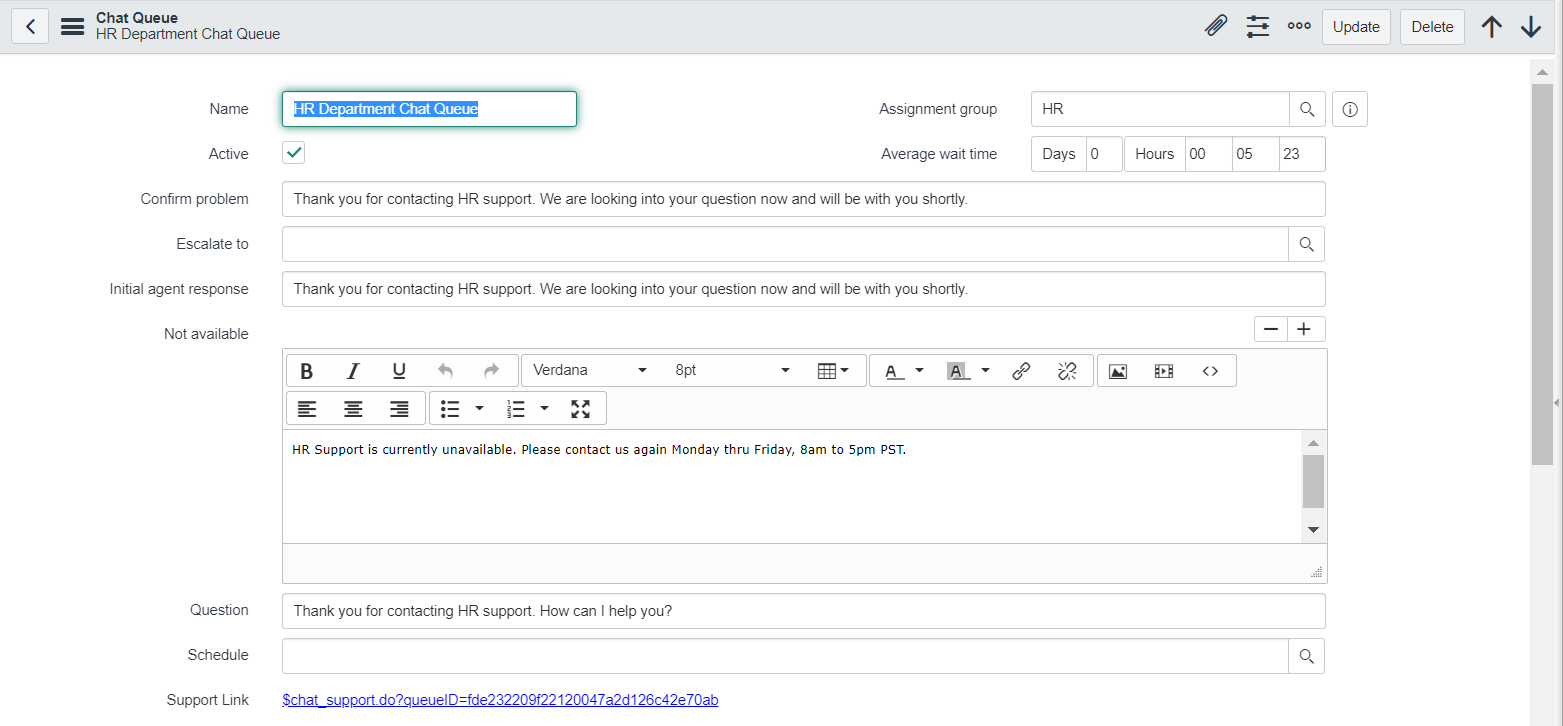Image resolution: width=1563 pixels, height=726 pixels.
Task: Align text left in the editor
Action: (x=307, y=409)
